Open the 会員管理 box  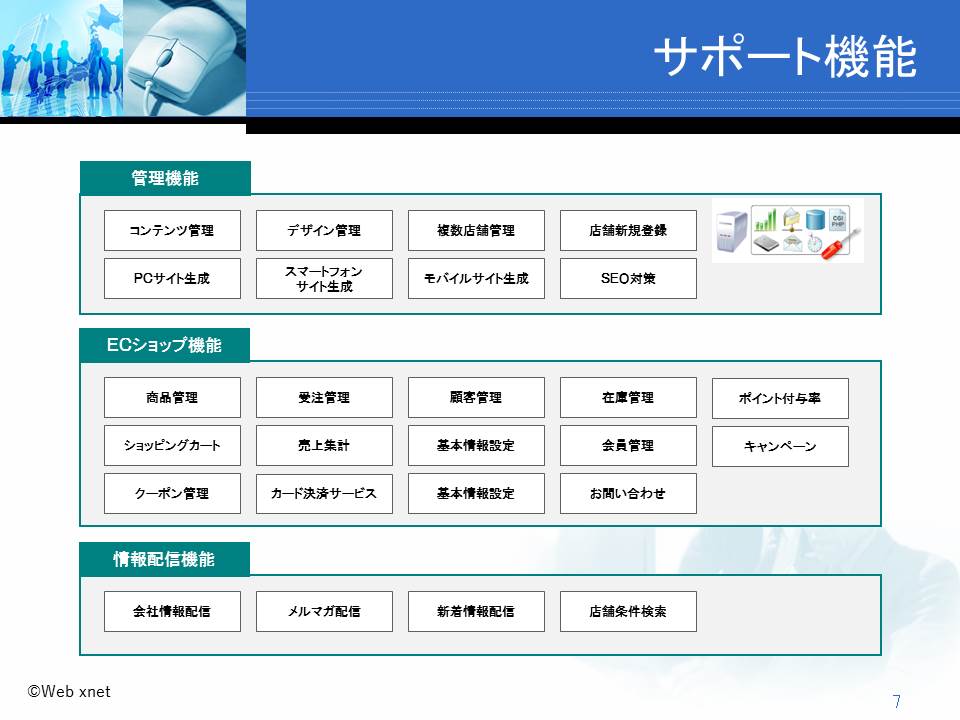pyautogui.click(x=628, y=445)
